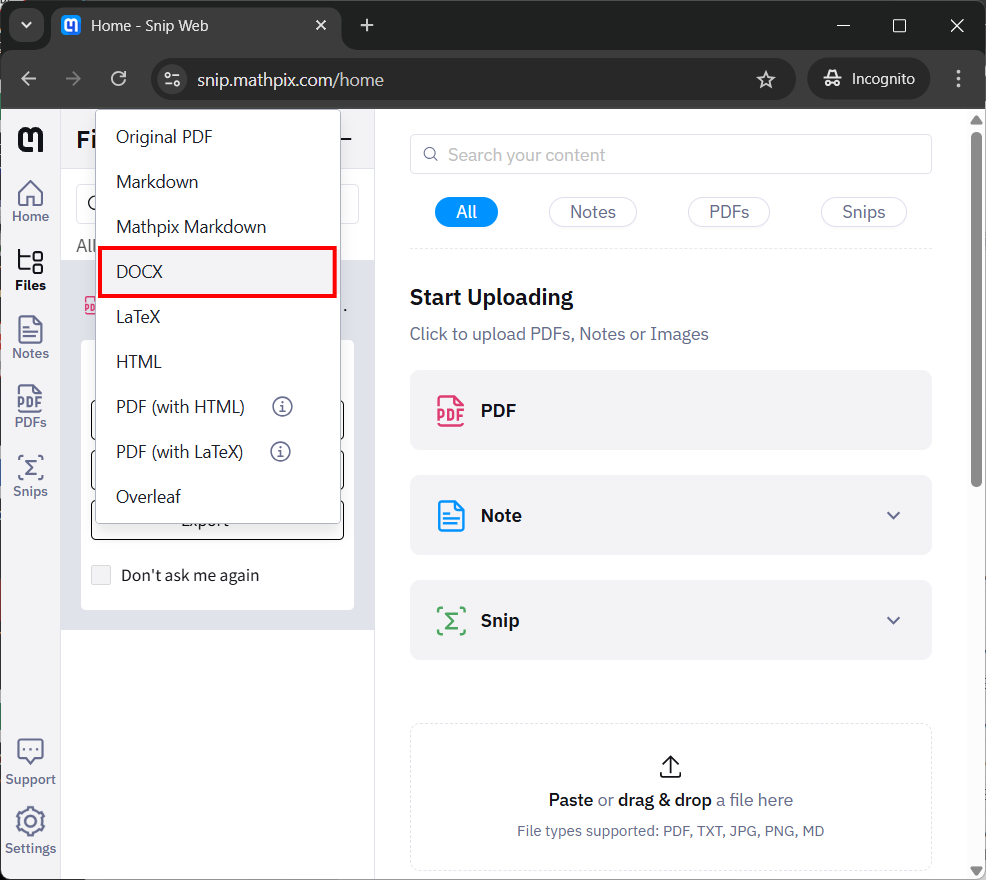Choose DOCX export format
Viewport: 986px width, 880px height.
pyautogui.click(x=218, y=272)
